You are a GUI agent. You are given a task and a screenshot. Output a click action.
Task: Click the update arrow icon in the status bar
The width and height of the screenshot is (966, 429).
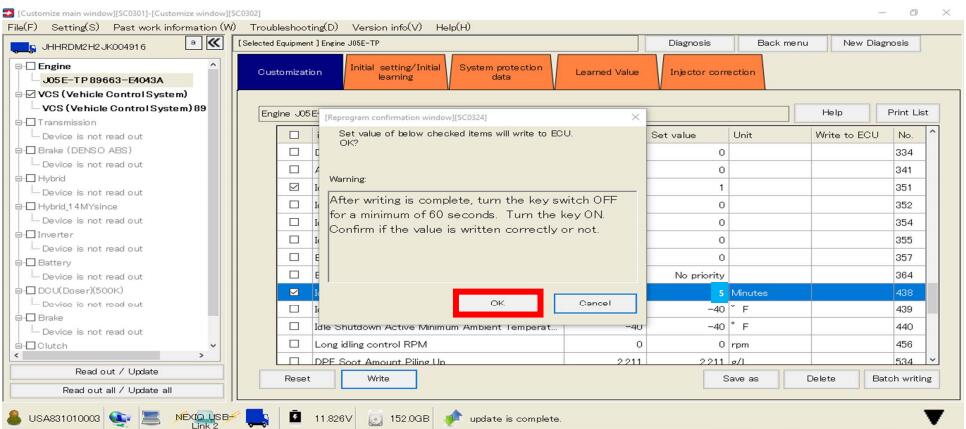click(453, 419)
